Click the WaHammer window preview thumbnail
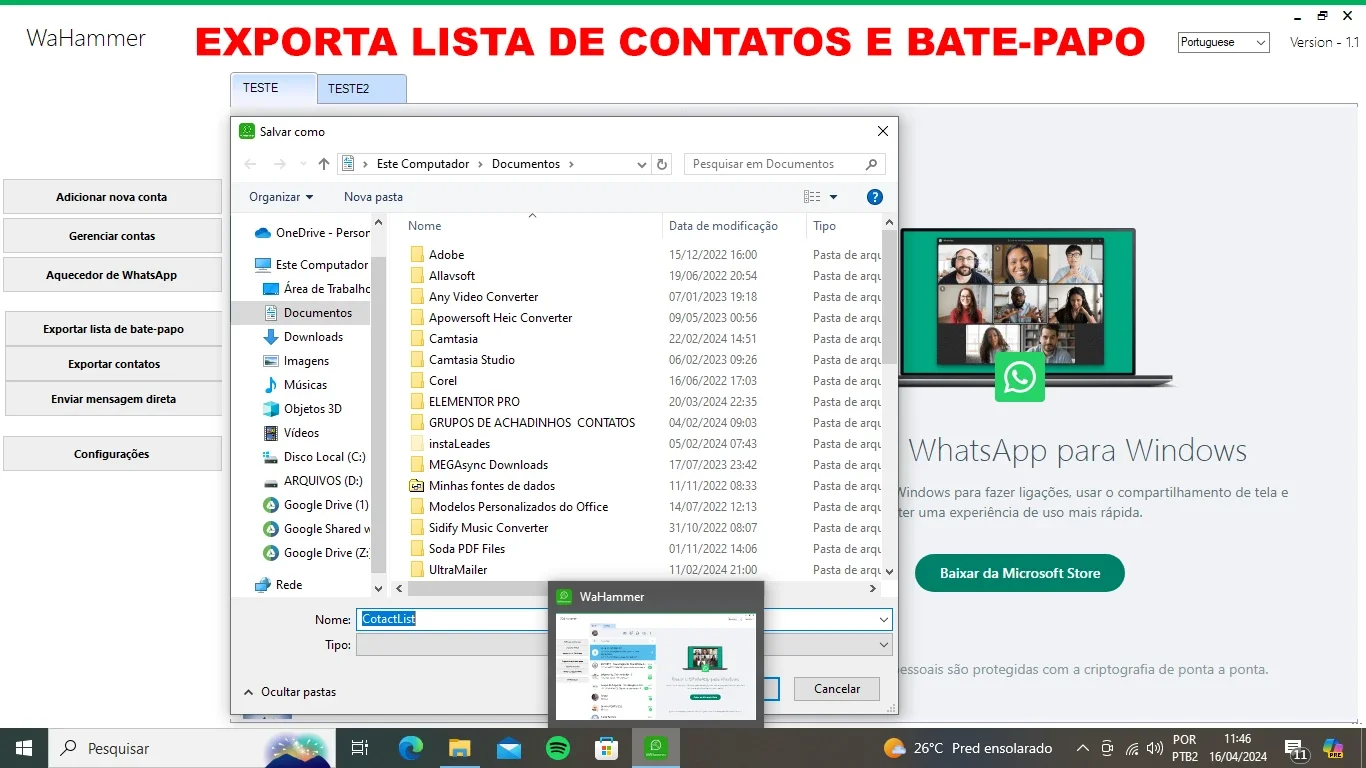This screenshot has height=768, width=1366. [x=656, y=666]
